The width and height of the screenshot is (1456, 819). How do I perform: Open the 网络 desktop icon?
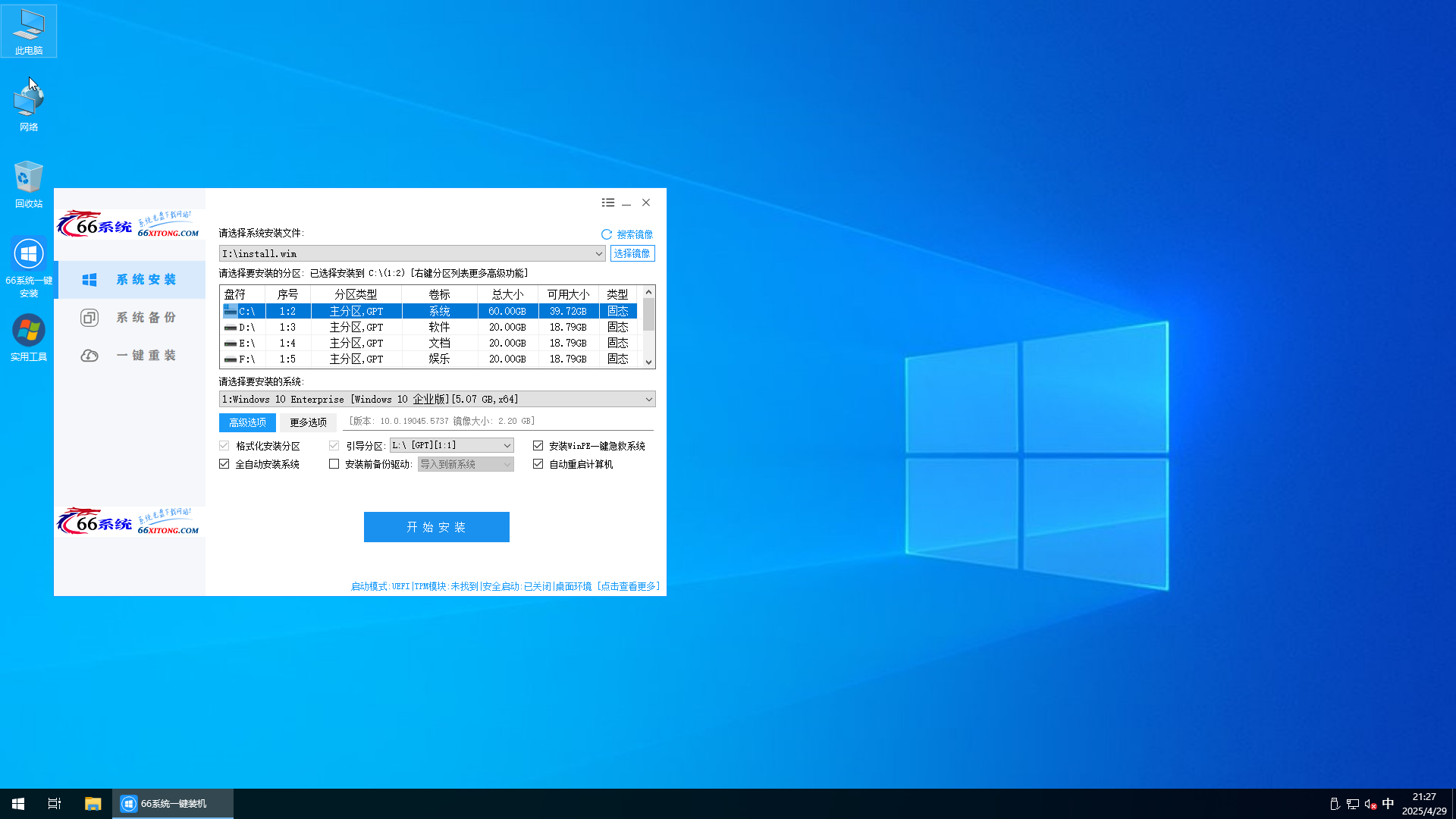[29, 107]
